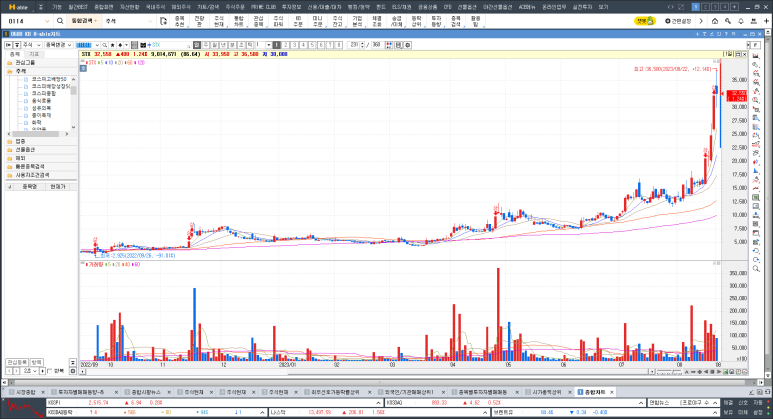This screenshot has width=773, height=419.
Task: Switch to the 시가총액상위 tab
Action: tap(546, 392)
